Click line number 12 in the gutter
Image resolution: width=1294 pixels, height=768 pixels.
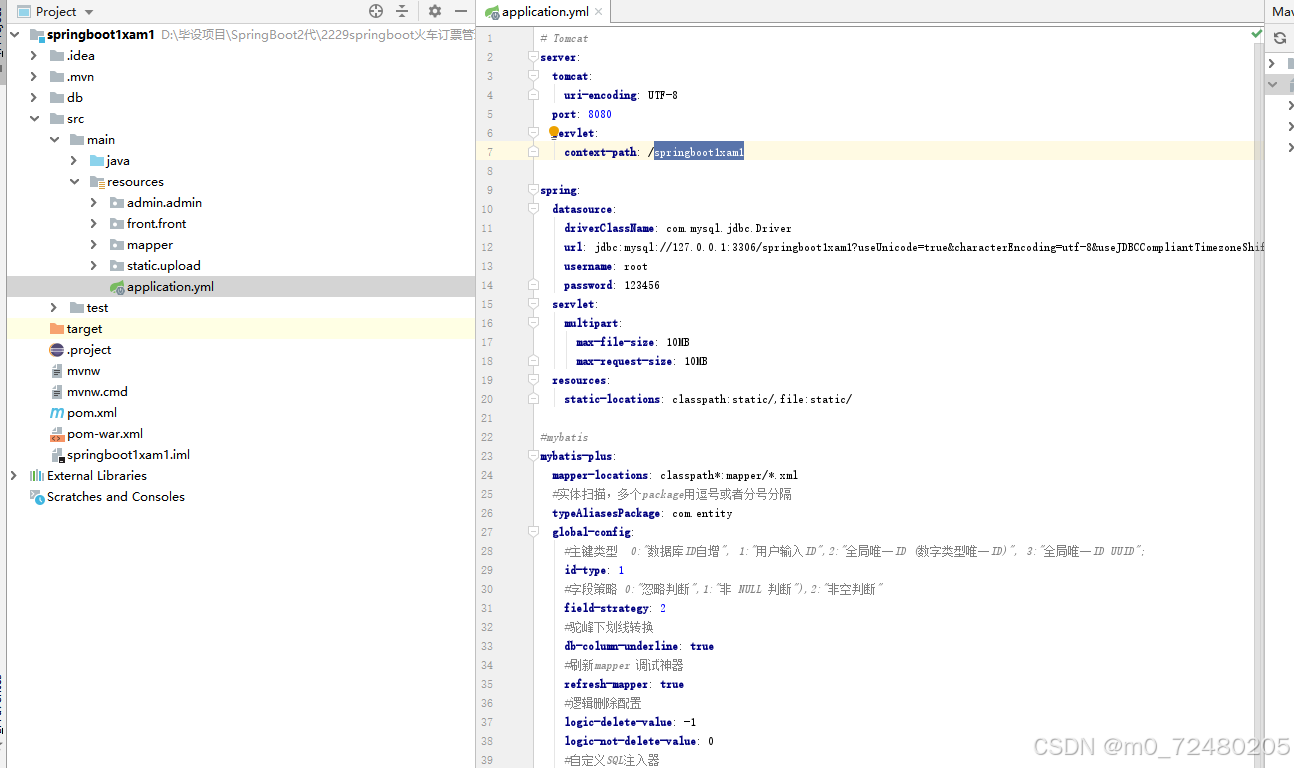(486, 247)
